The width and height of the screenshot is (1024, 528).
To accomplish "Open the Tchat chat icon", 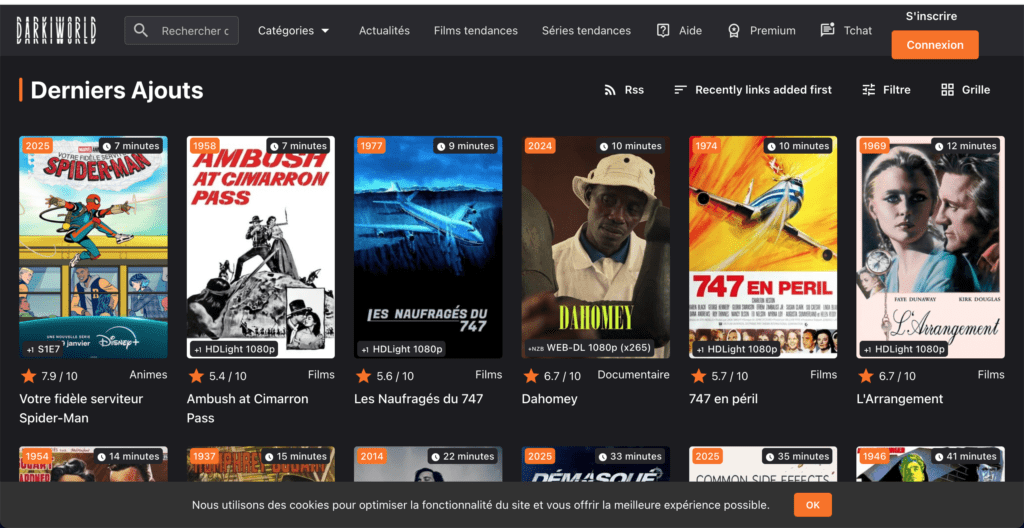I will [x=827, y=30].
